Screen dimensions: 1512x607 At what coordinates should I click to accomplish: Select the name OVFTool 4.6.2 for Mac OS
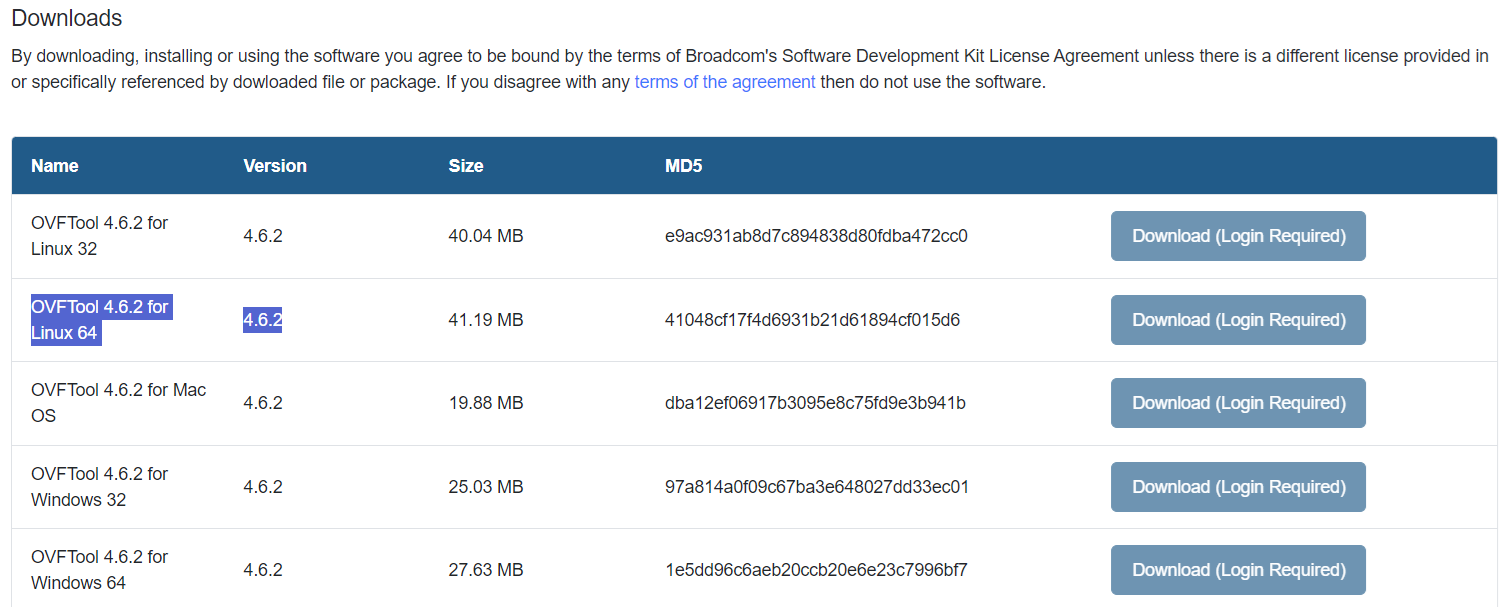pyautogui.click(x=119, y=403)
